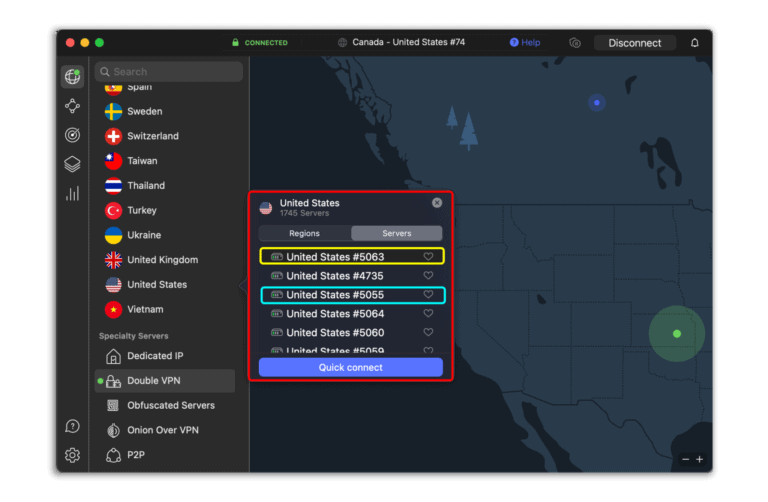Toggle favorite heart on United States #4735
Screen dimensions: 768x502
(x=428, y=276)
